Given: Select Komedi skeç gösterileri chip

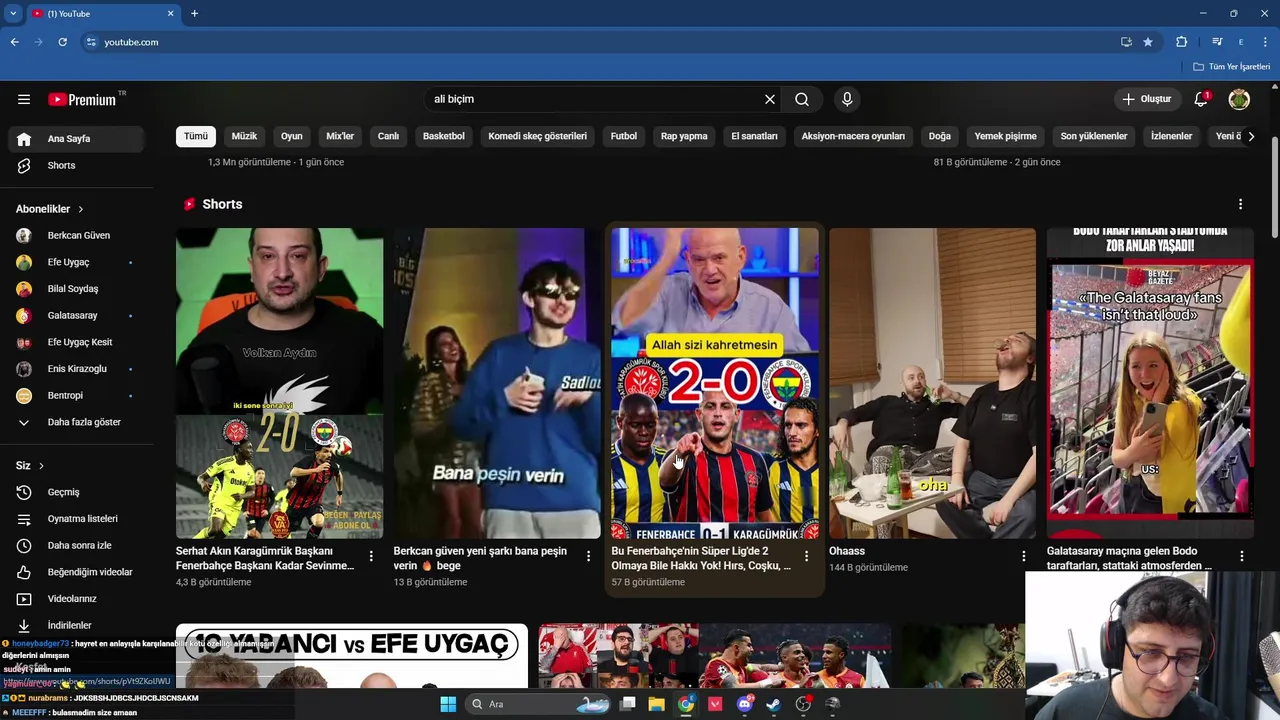Looking at the screenshot, I should click(537, 136).
